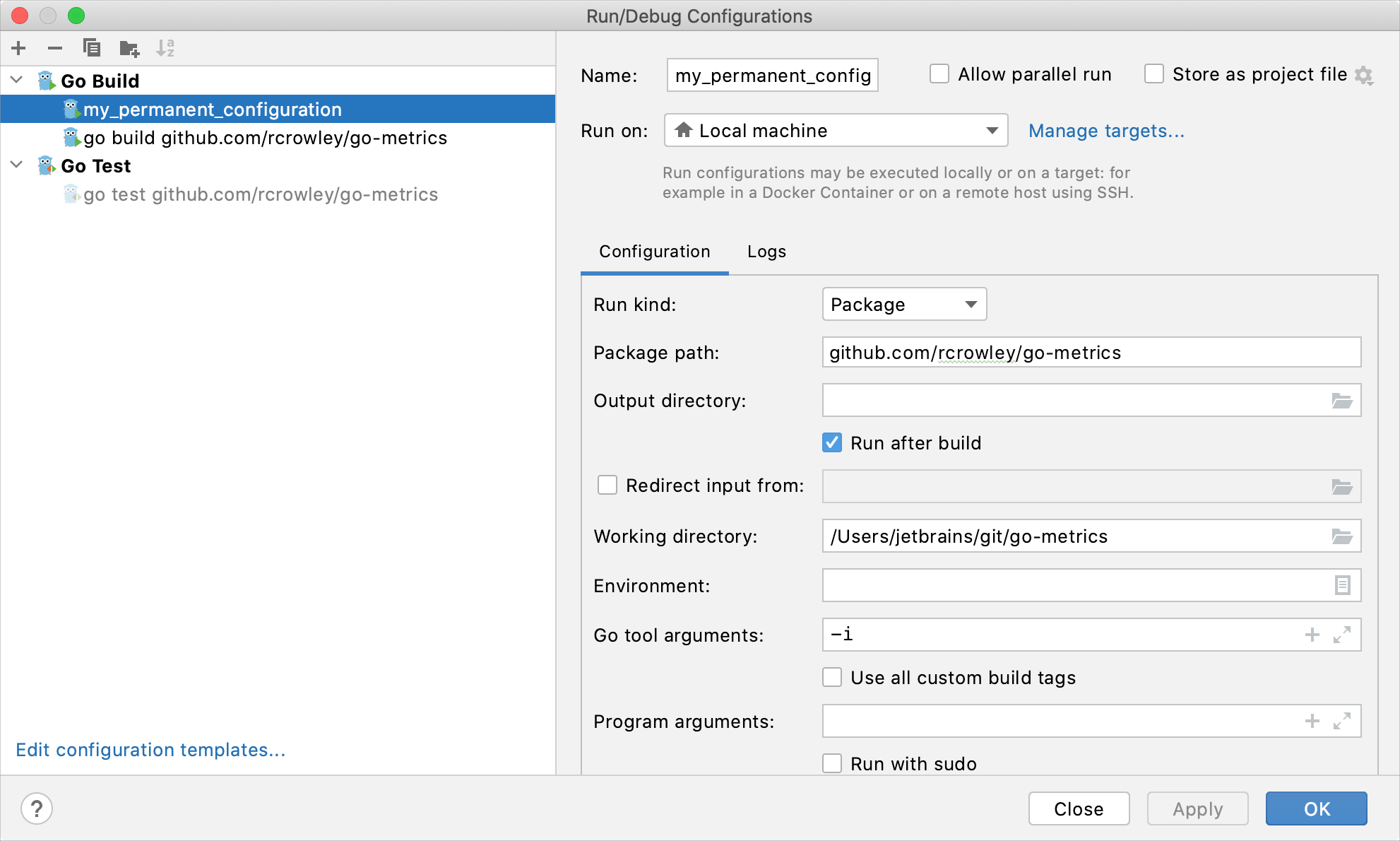Click the copy configuration icon
Screen dimensions: 1400x841
click(x=91, y=47)
